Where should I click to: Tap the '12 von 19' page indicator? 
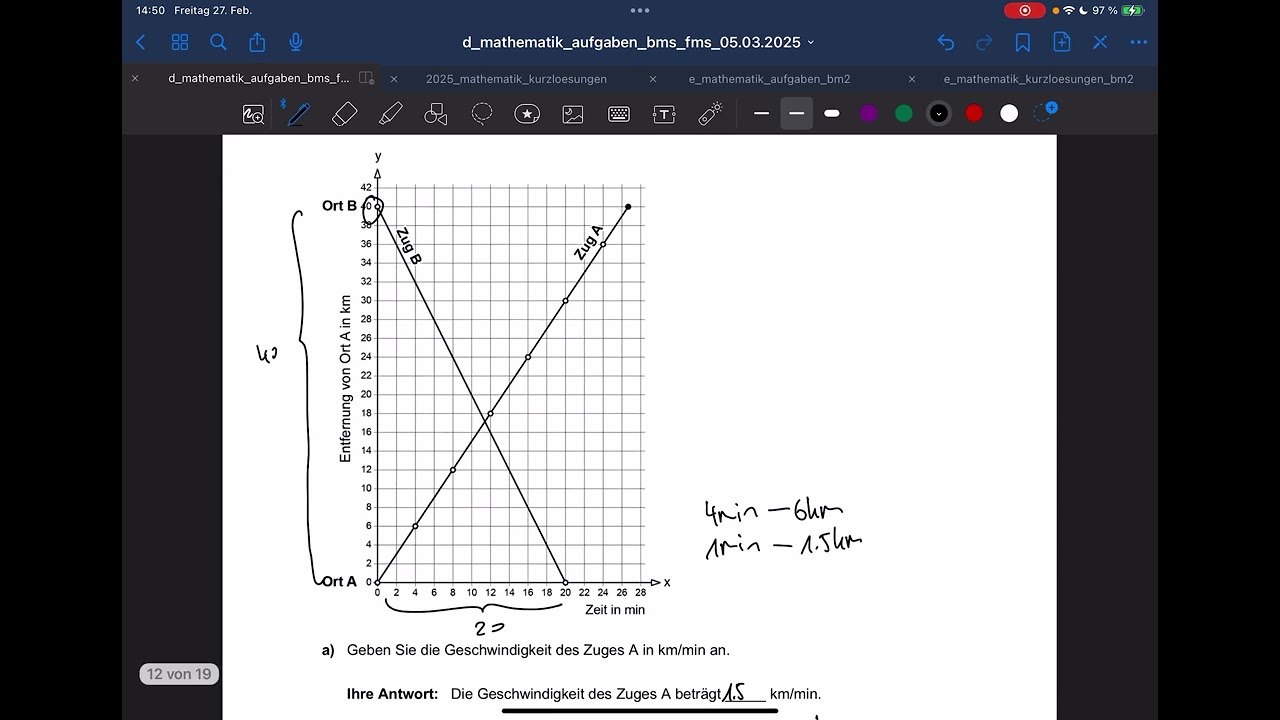point(179,674)
